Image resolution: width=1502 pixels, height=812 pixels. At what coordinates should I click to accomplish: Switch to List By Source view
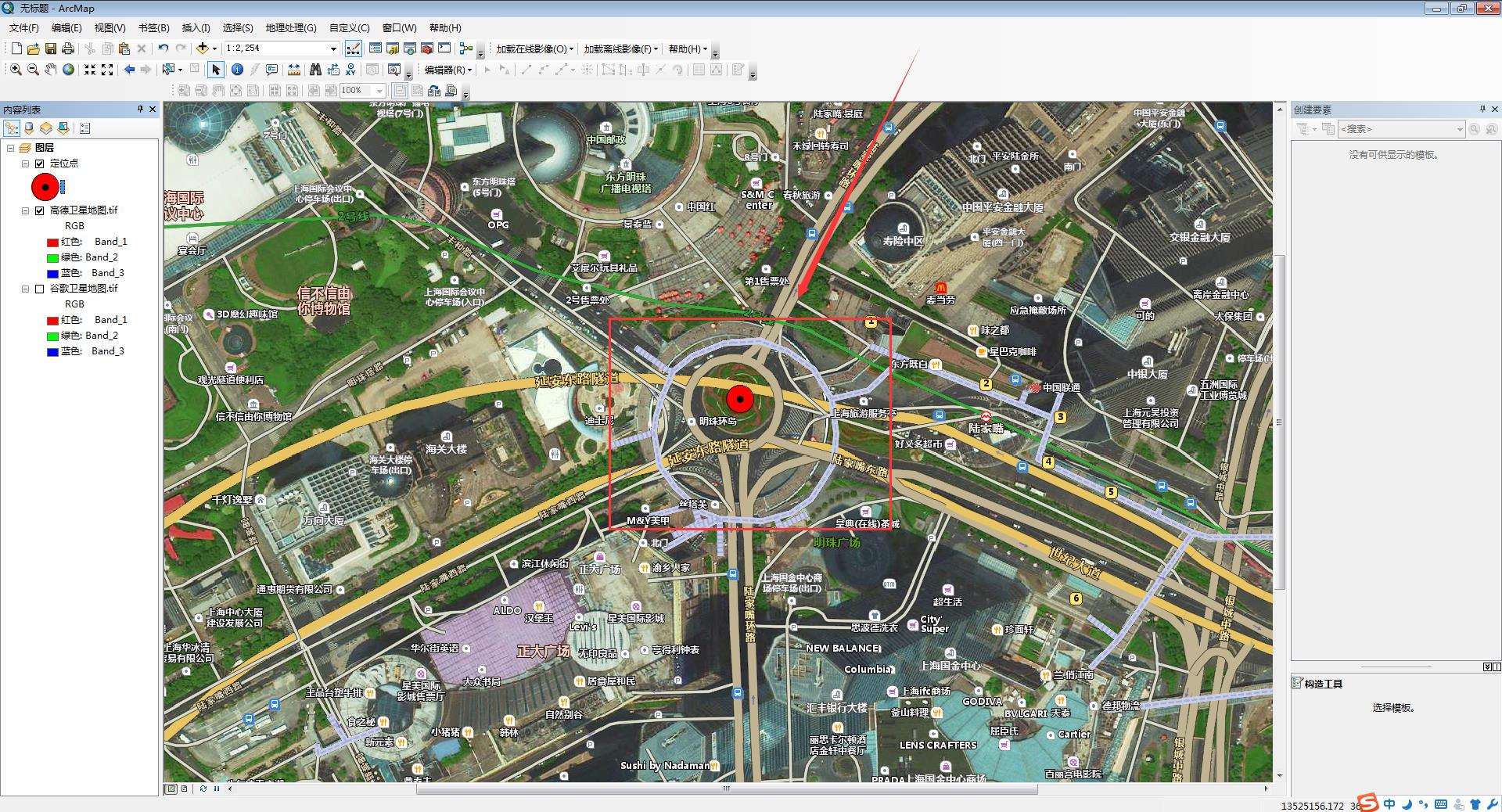29,128
